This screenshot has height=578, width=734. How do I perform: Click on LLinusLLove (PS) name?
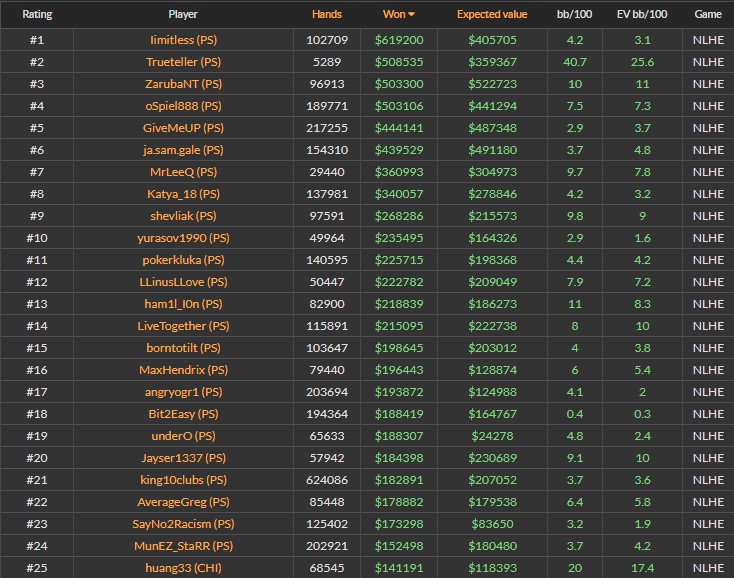coord(183,282)
